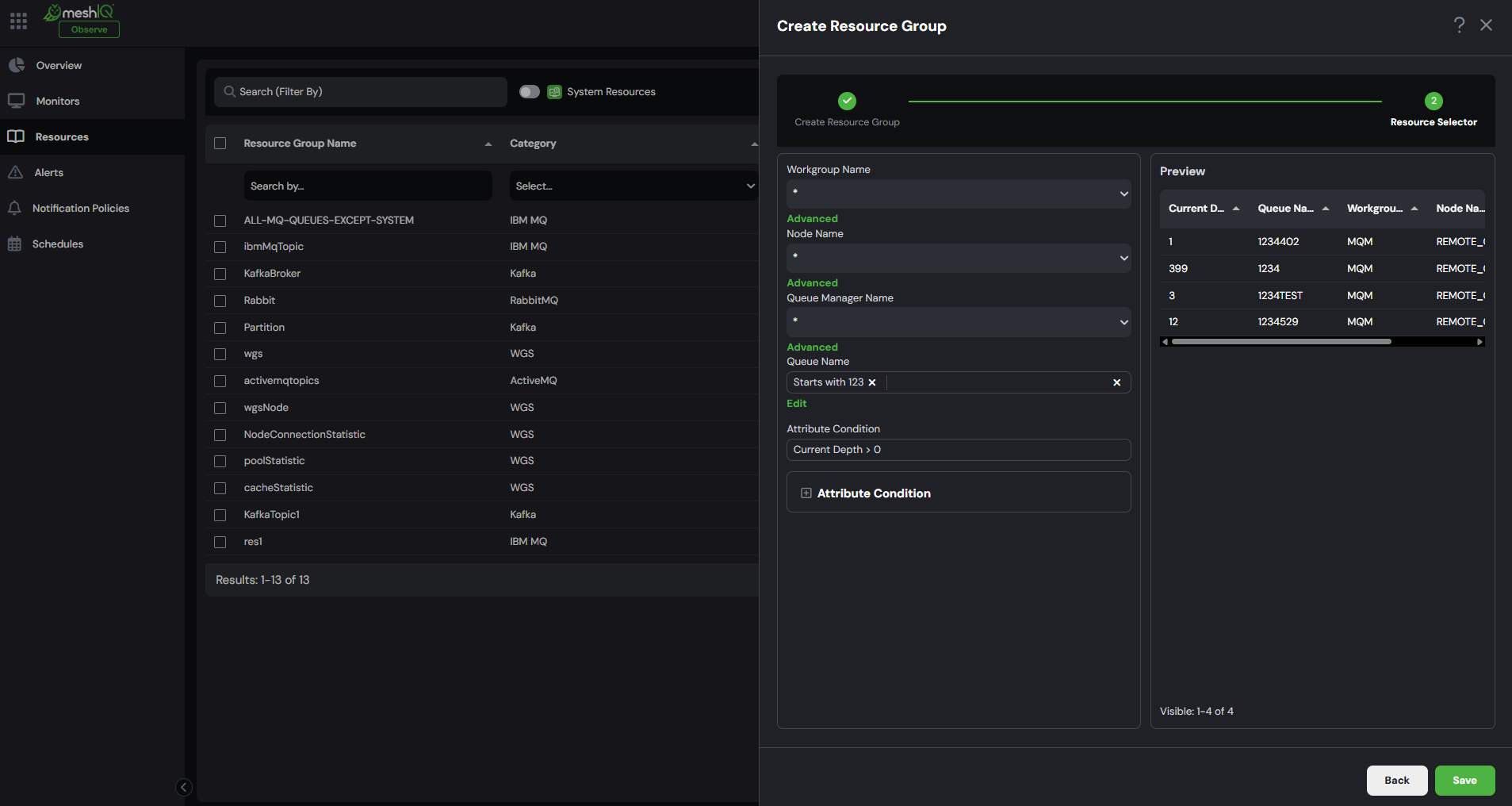Open Schedules from the sidebar
Viewport: 1512px width, 806px height.
point(57,244)
